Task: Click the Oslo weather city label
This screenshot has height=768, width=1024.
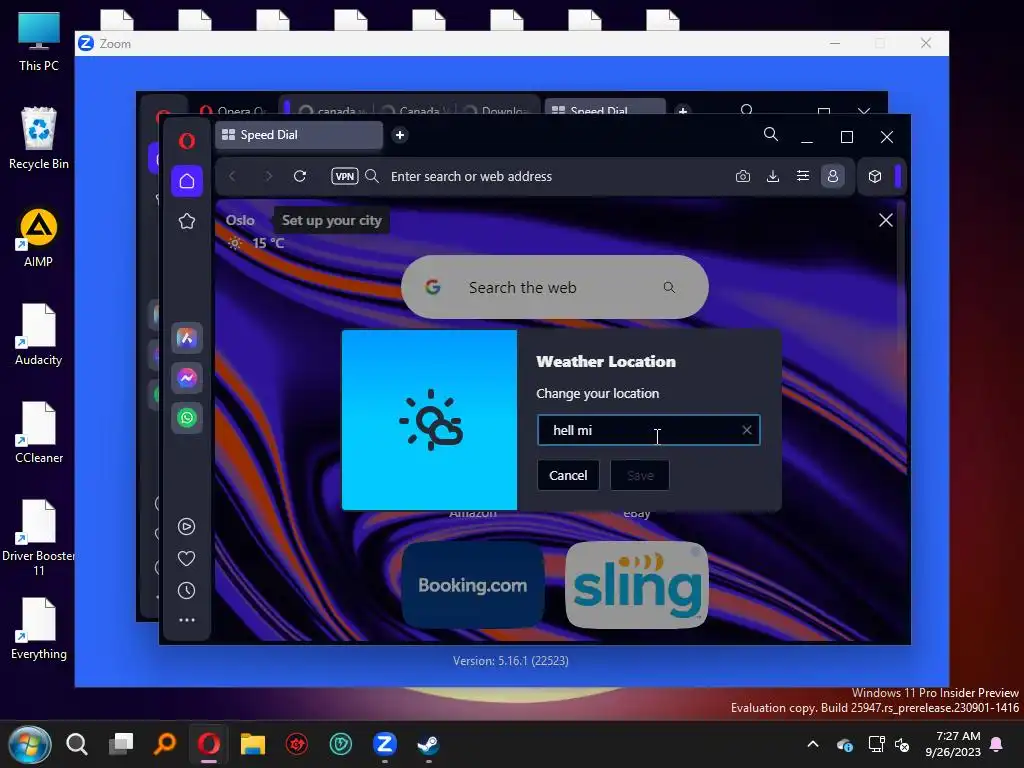Action: [x=240, y=220]
